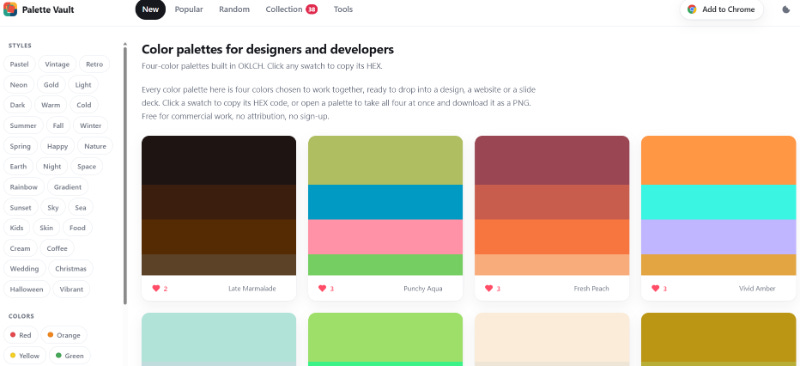This screenshot has width=800, height=366.
Task: Toggle dark mode moon icon
Action: (x=786, y=9)
